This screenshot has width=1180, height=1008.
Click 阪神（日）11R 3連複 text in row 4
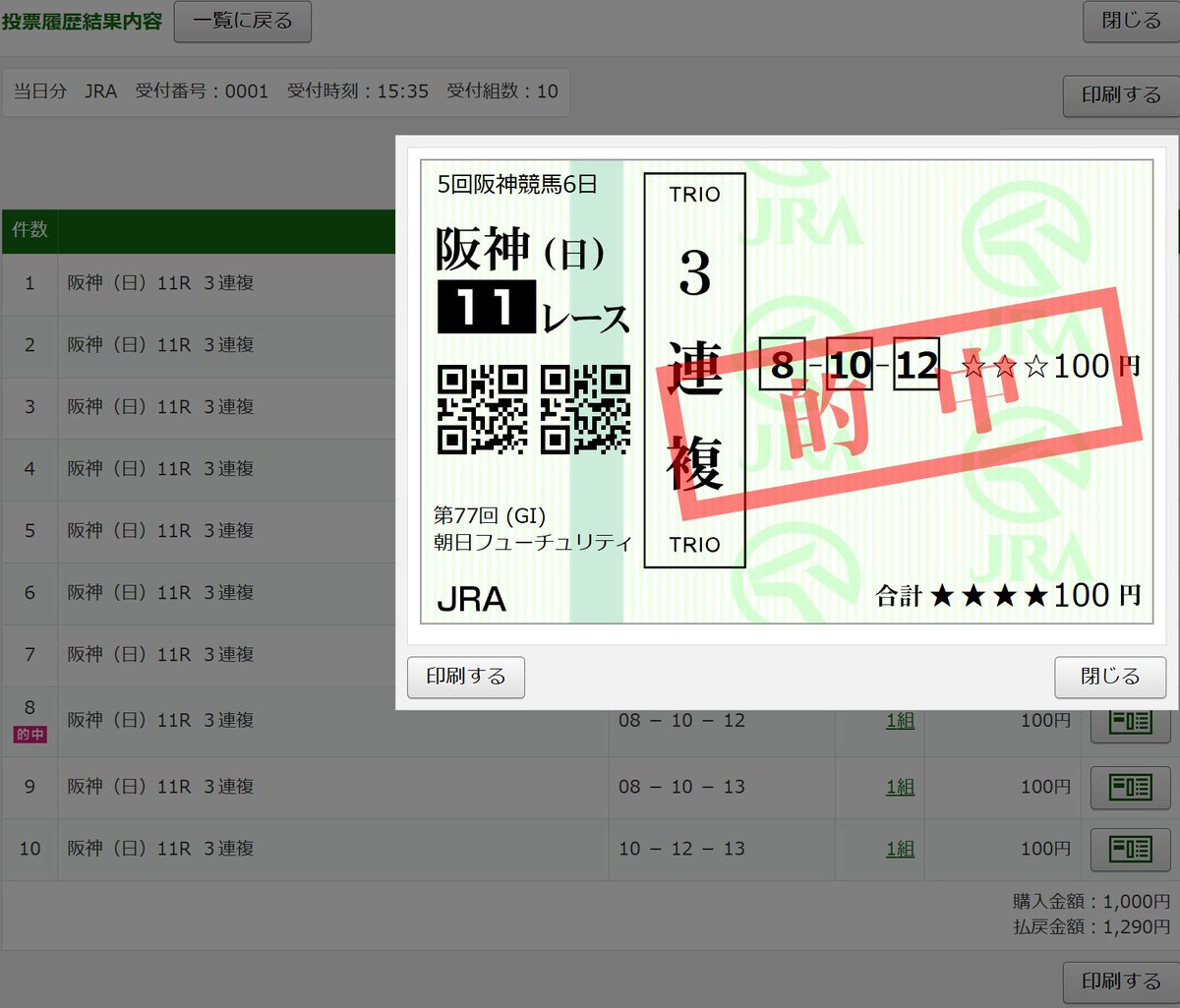(161, 469)
